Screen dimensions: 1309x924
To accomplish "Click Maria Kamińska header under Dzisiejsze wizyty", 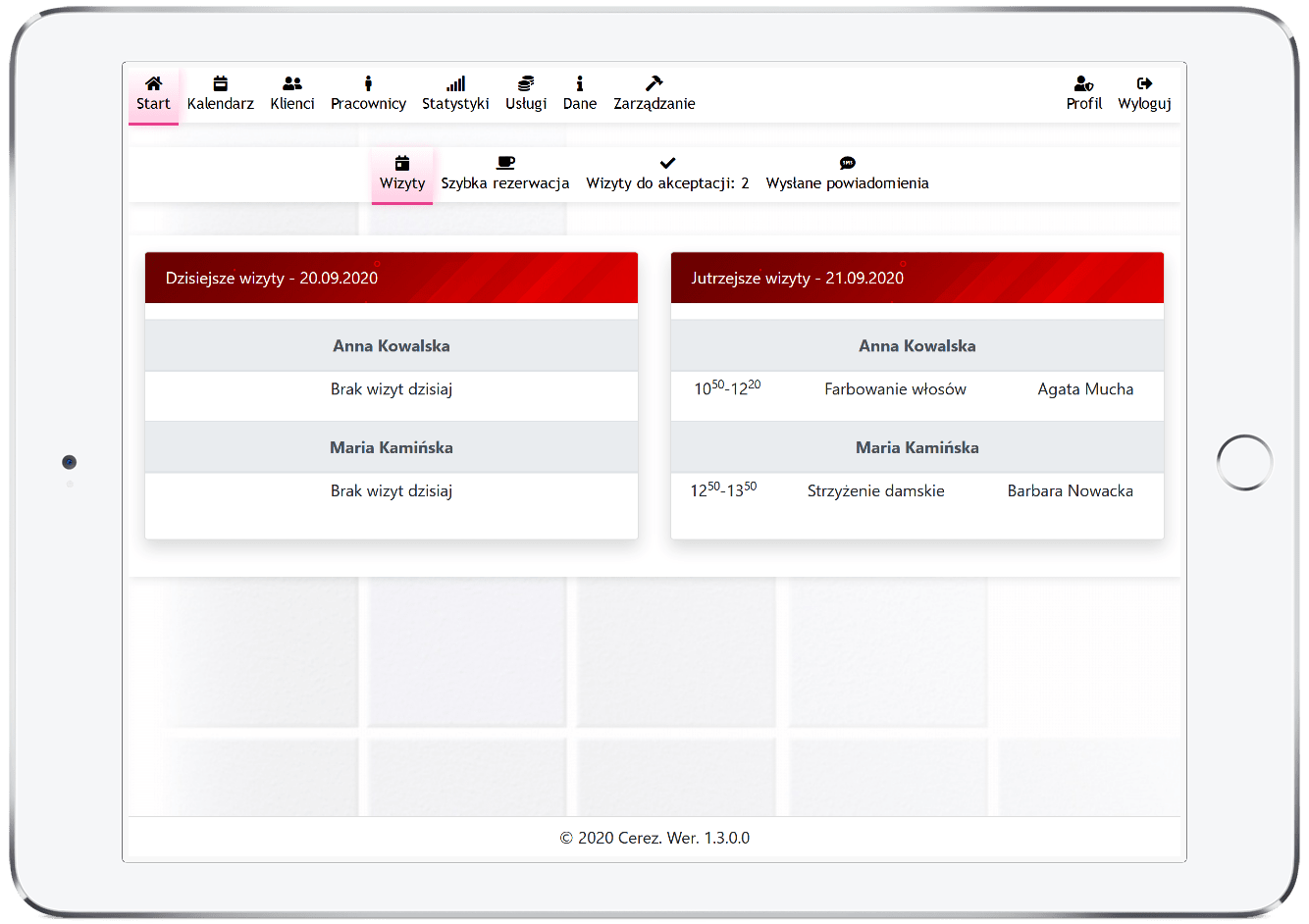I will click(x=392, y=448).
